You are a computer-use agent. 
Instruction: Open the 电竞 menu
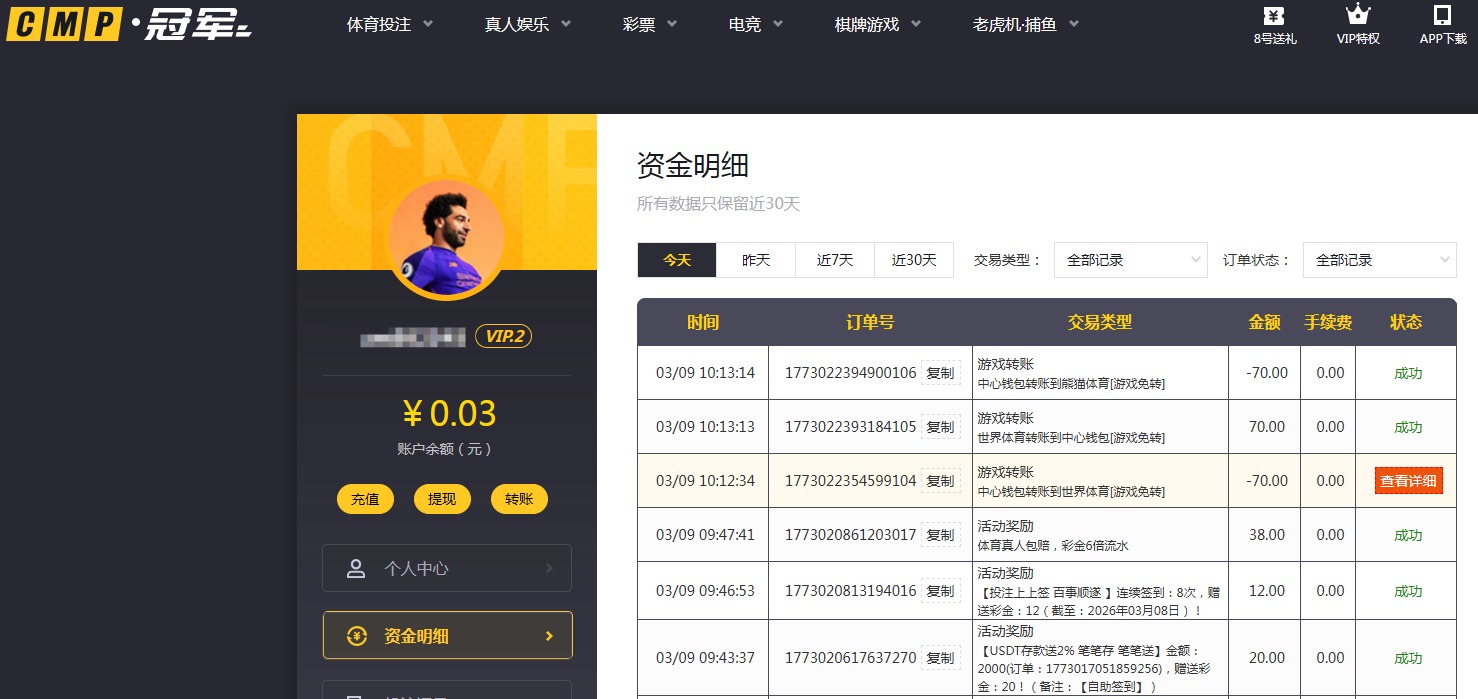click(745, 24)
